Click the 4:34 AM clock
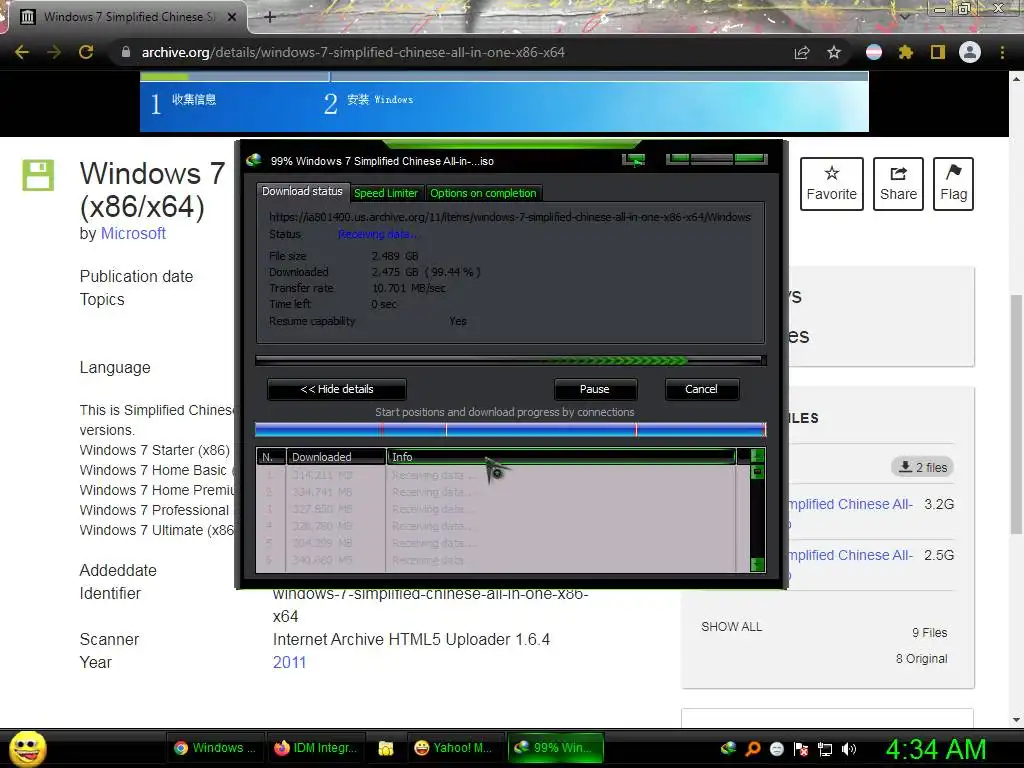 click(935, 749)
